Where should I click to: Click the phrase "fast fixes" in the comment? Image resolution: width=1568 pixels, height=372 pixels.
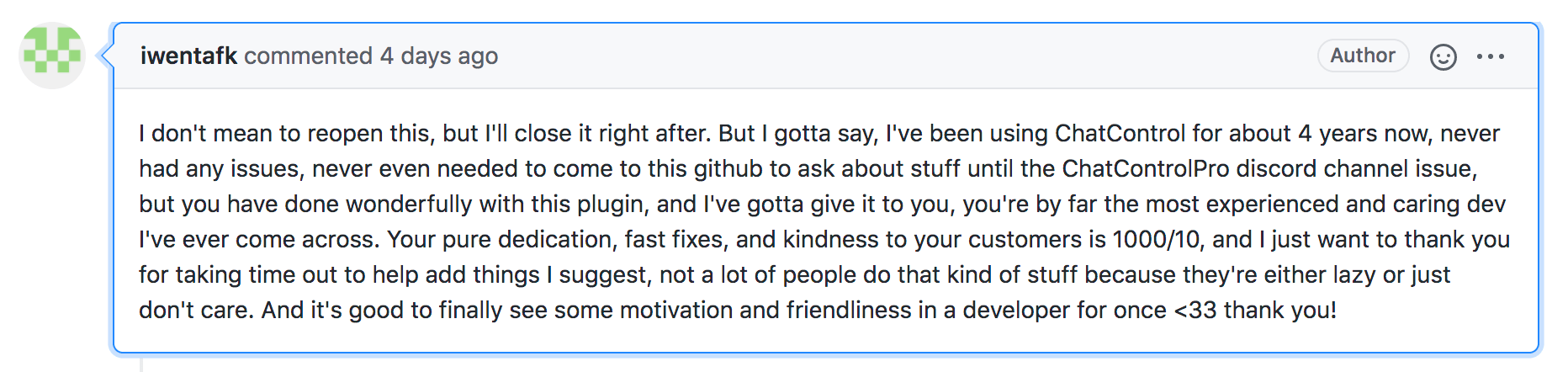pyautogui.click(x=674, y=239)
